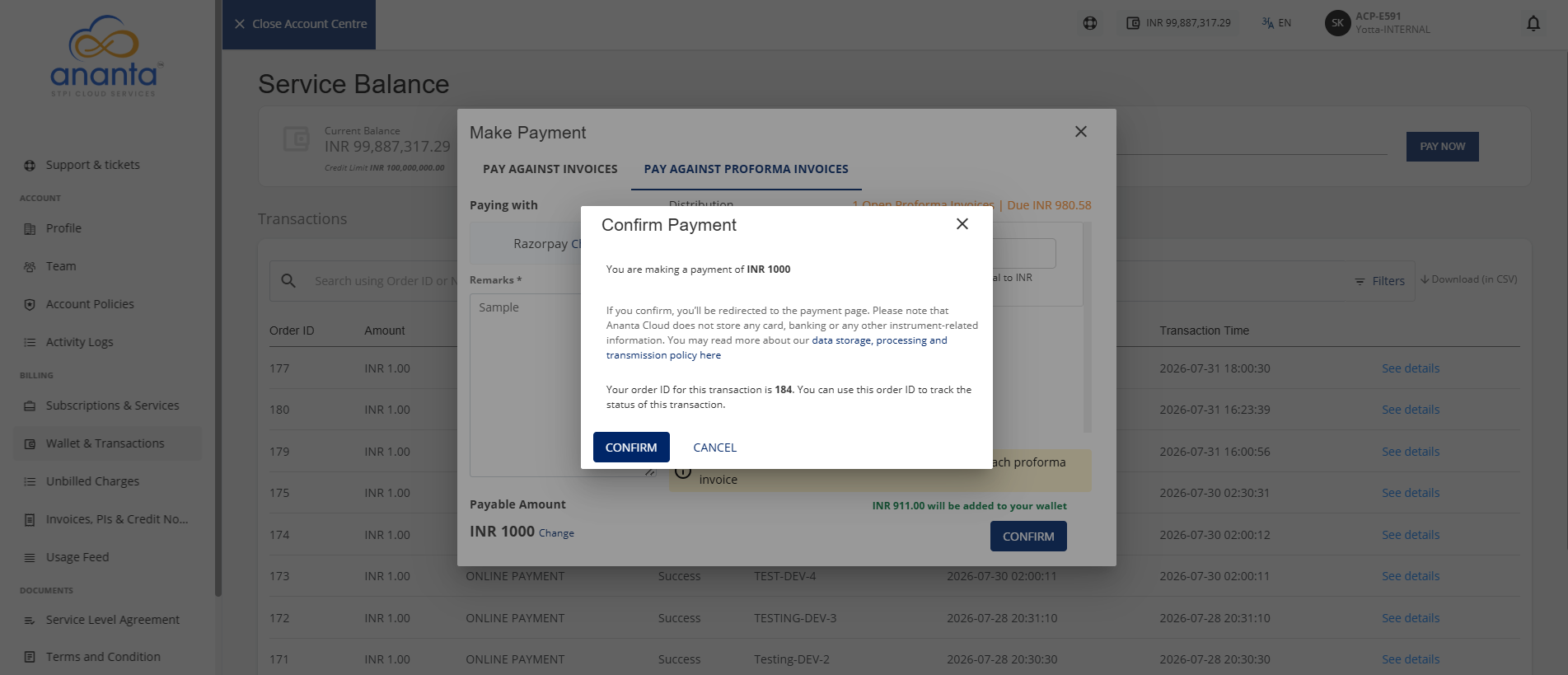Click the search magnifier in Transactions
1568x675 pixels.
click(288, 281)
